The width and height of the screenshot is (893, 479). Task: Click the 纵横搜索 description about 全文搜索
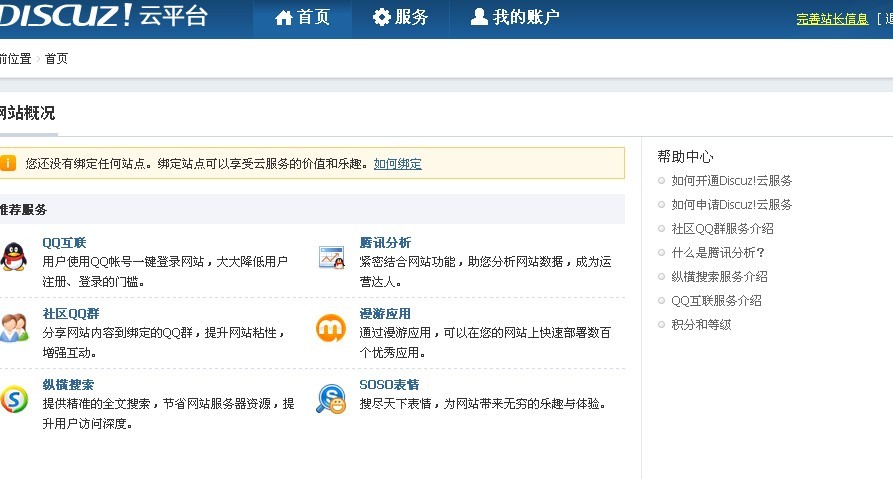(x=169, y=414)
